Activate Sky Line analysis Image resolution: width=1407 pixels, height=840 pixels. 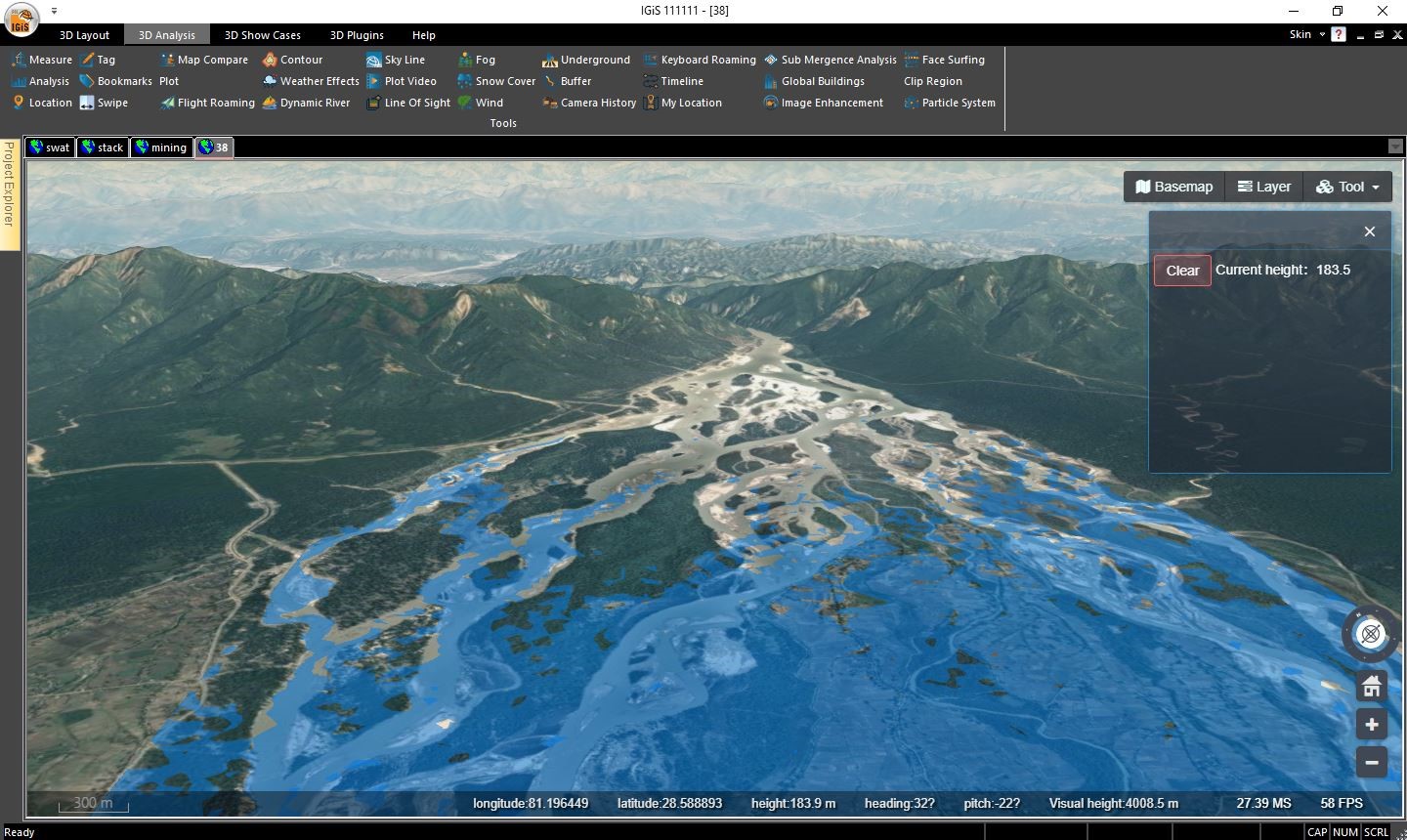(x=396, y=60)
